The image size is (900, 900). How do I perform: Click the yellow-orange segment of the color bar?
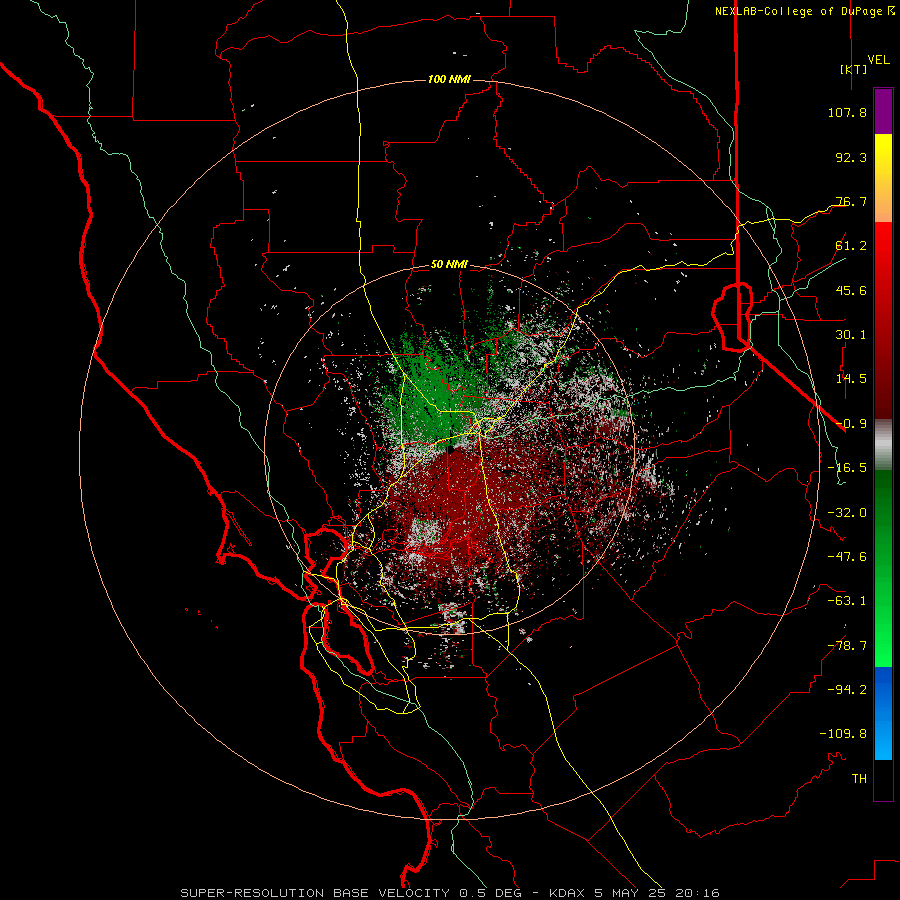click(x=883, y=178)
